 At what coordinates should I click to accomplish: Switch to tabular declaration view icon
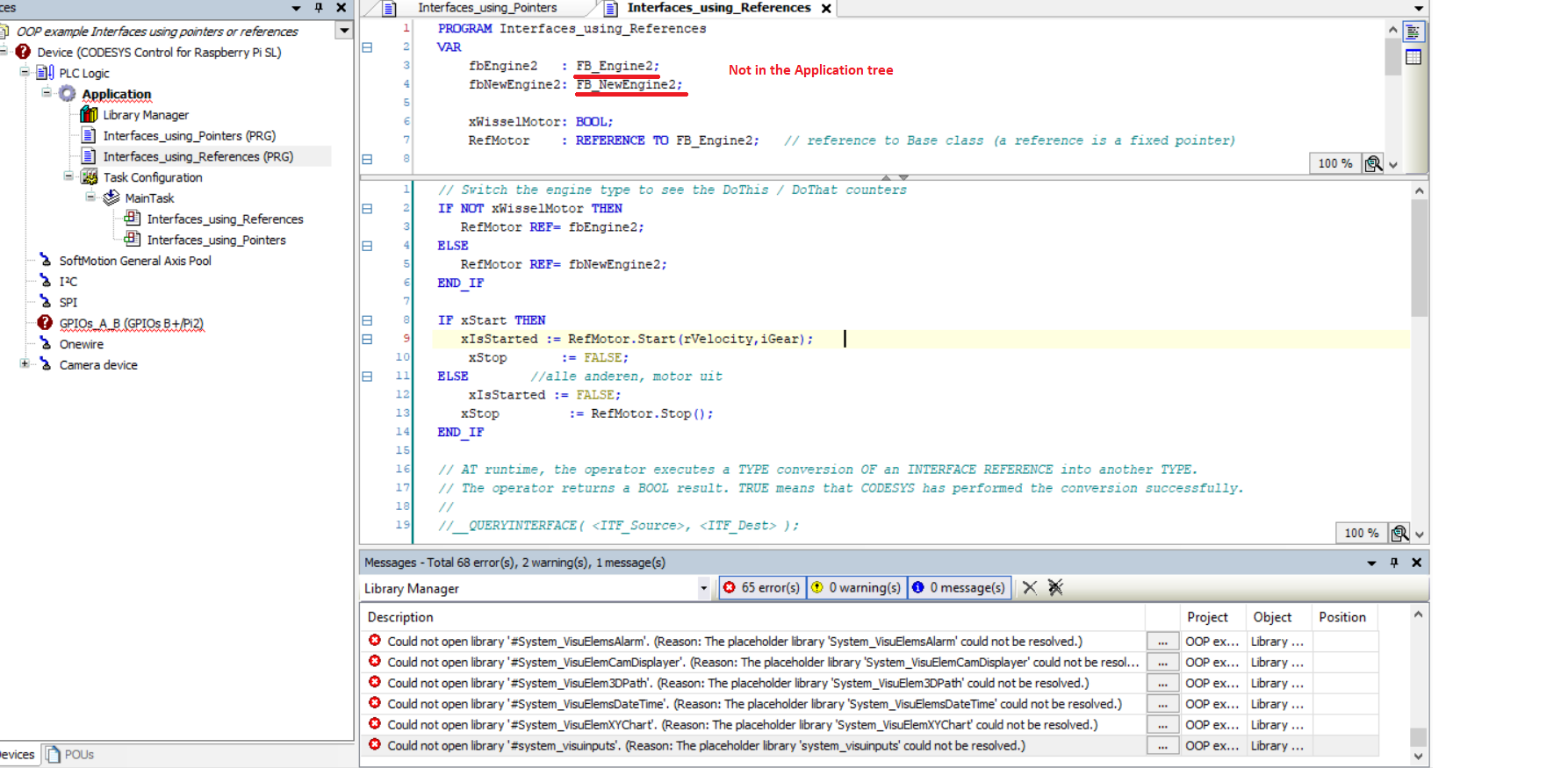[1413, 57]
